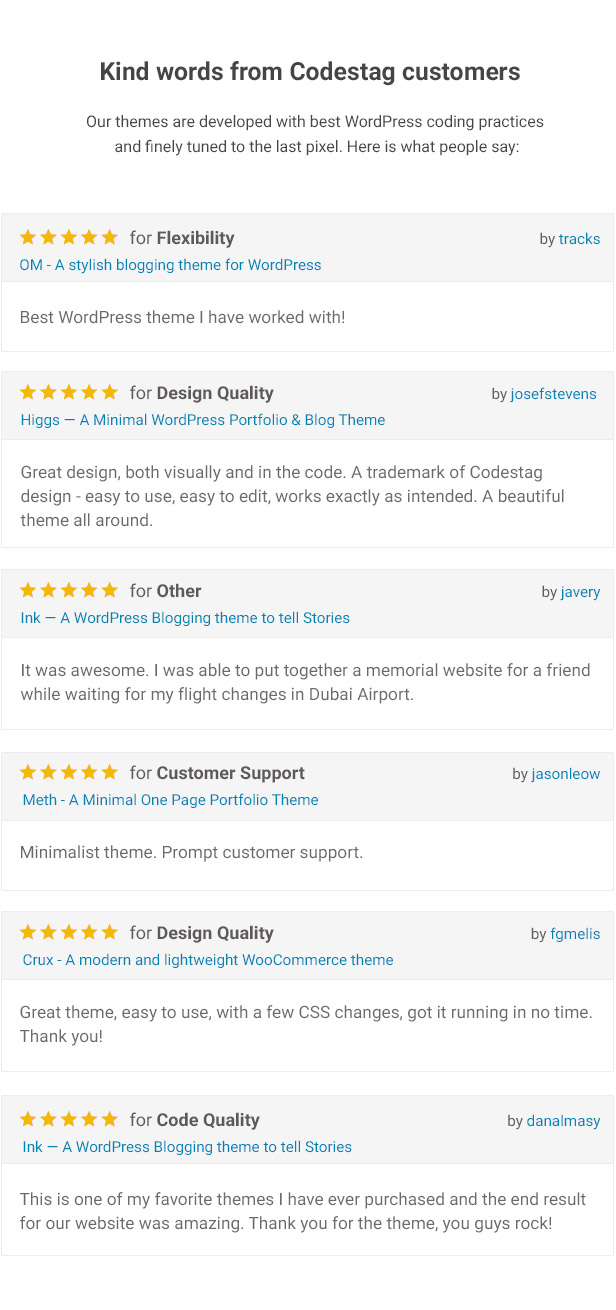Open the Higgs Minimal Portfolio theme link
Image resolution: width=616 pixels, height=1310 pixels.
pos(203,420)
